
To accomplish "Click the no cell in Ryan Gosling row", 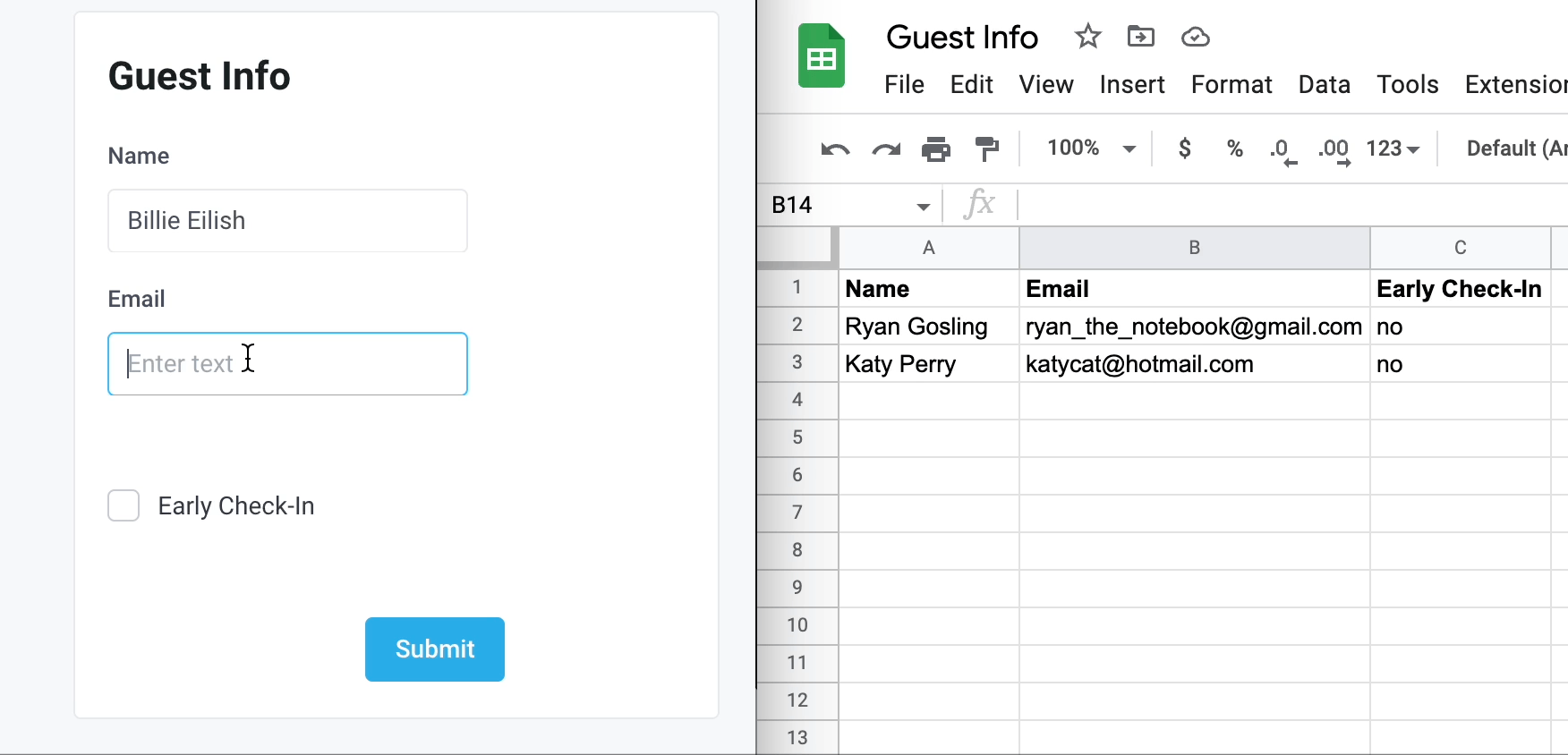I will tap(1461, 327).
